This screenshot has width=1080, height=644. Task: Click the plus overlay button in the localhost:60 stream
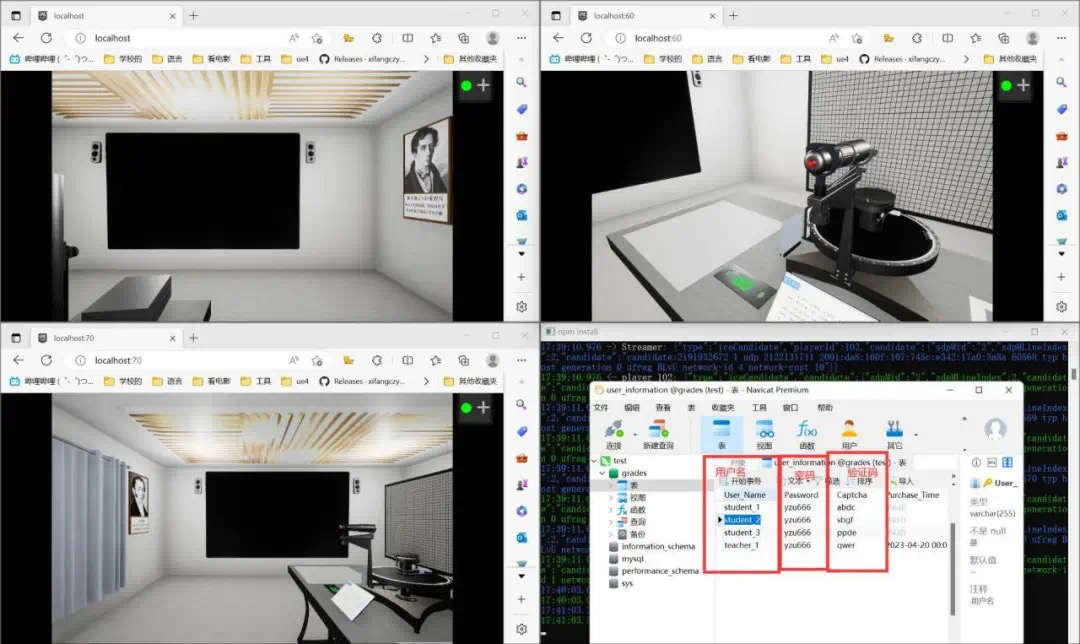pos(1022,85)
